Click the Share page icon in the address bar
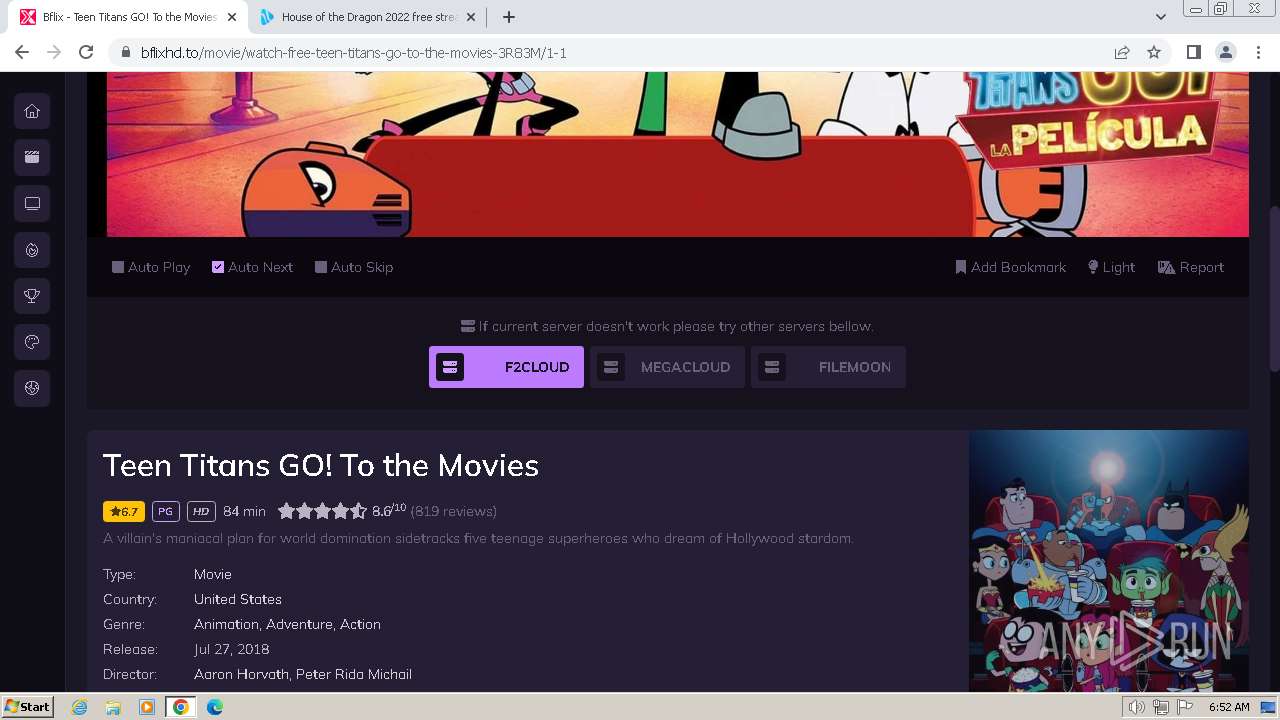This screenshot has width=1280, height=720. [1122, 52]
